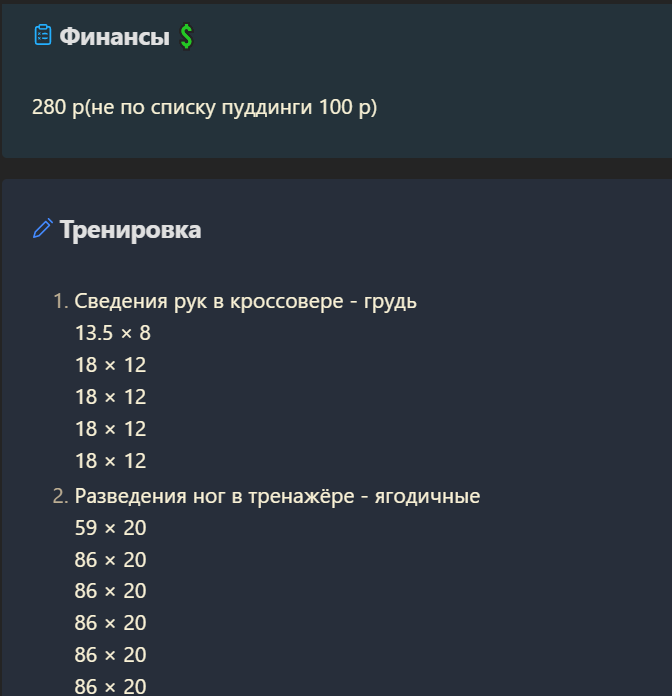Click the first 18 × 12 set line
The image size is (672, 696).
[111, 365]
